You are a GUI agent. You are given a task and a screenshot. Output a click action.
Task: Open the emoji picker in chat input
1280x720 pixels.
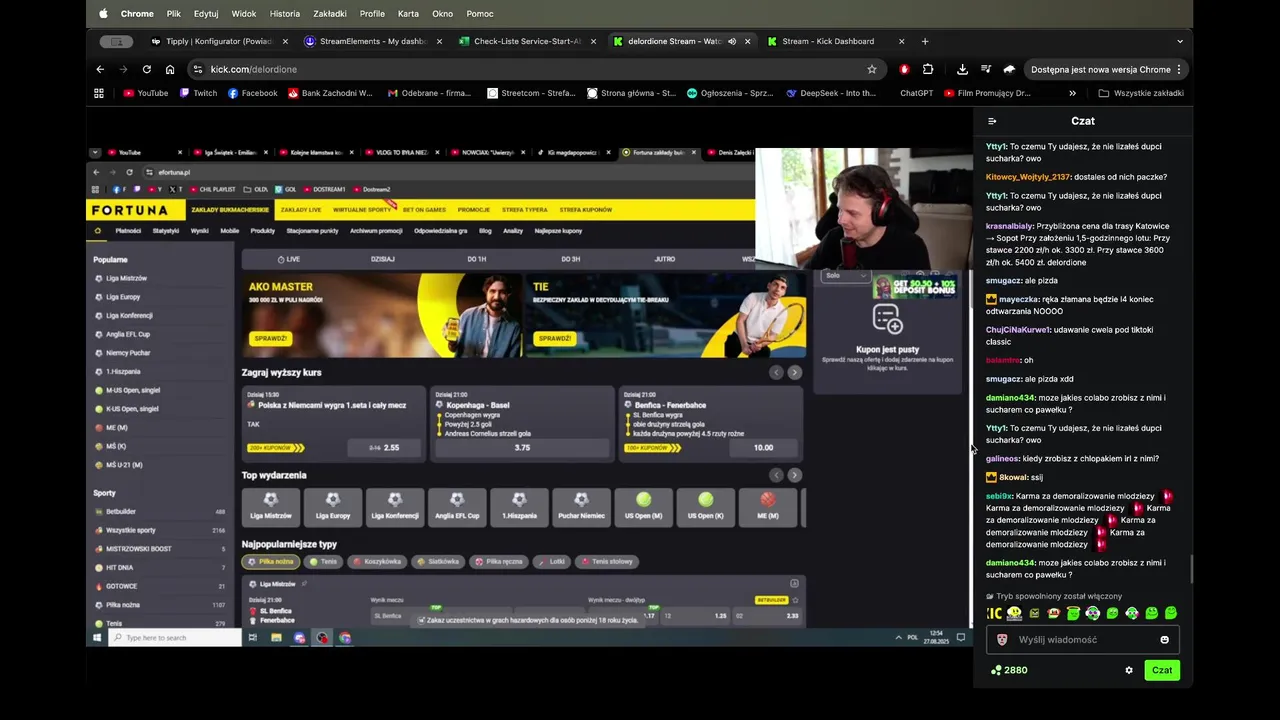click(1164, 640)
